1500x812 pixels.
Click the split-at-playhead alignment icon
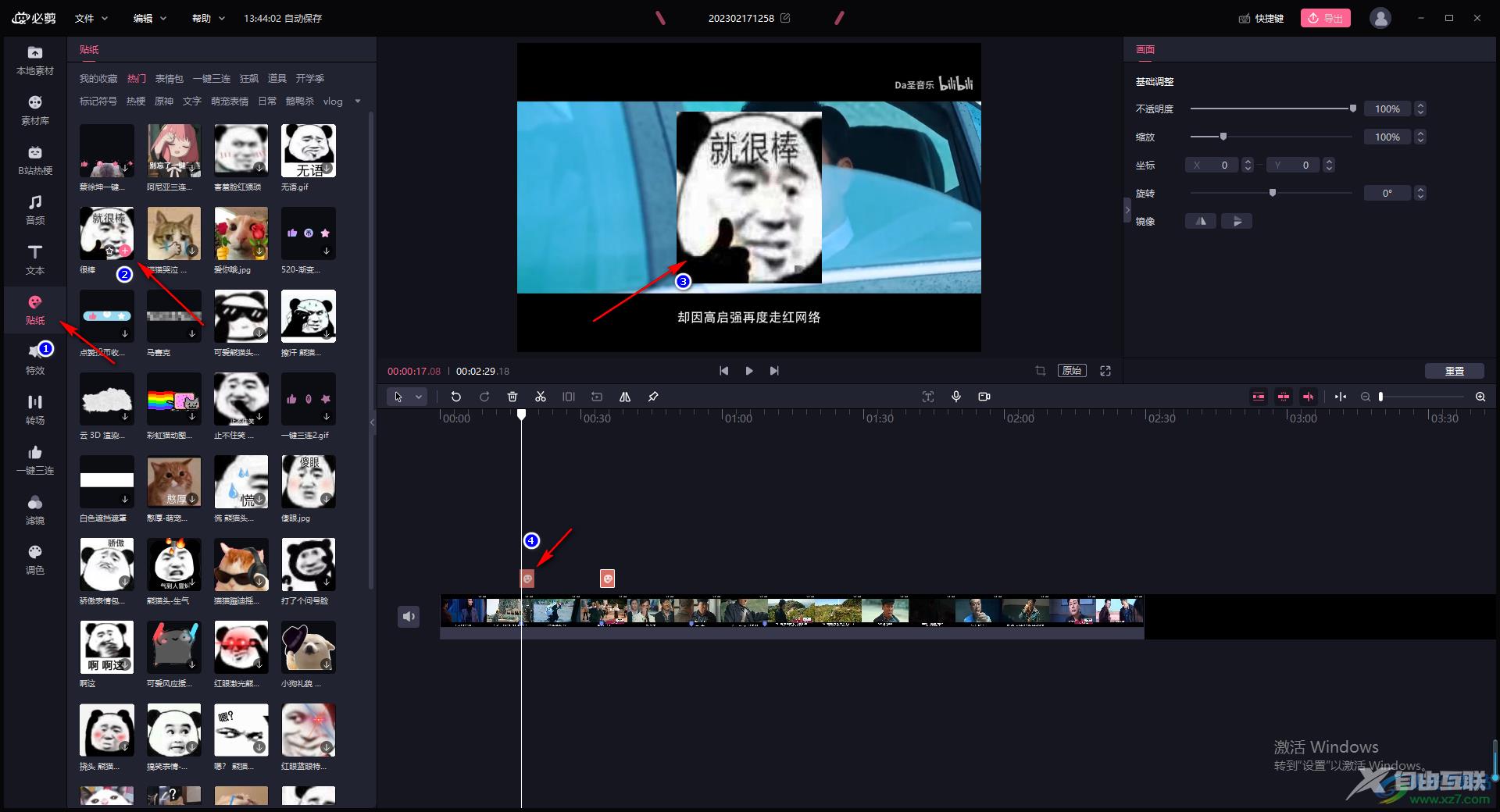pyautogui.click(x=1341, y=397)
